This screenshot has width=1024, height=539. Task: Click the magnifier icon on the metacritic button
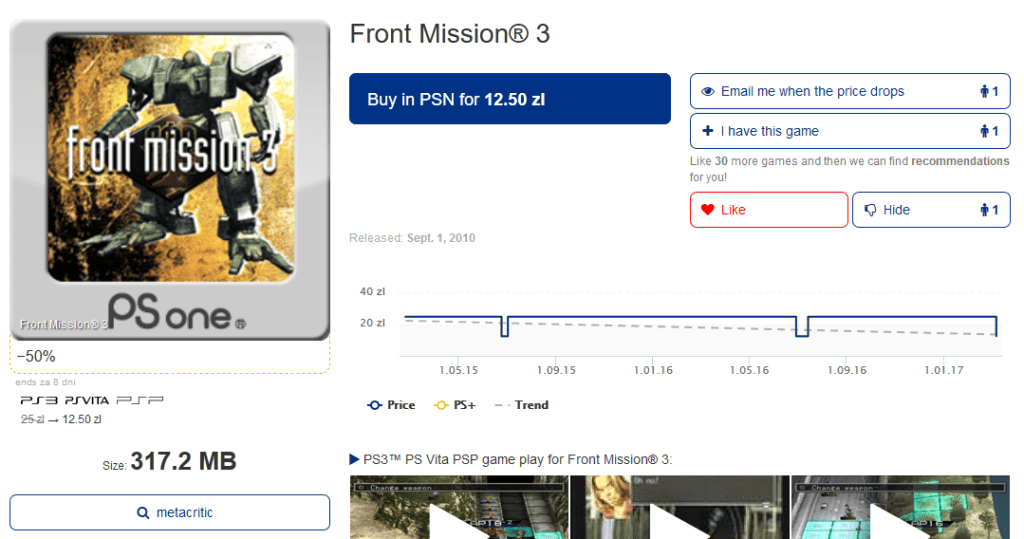tap(143, 513)
